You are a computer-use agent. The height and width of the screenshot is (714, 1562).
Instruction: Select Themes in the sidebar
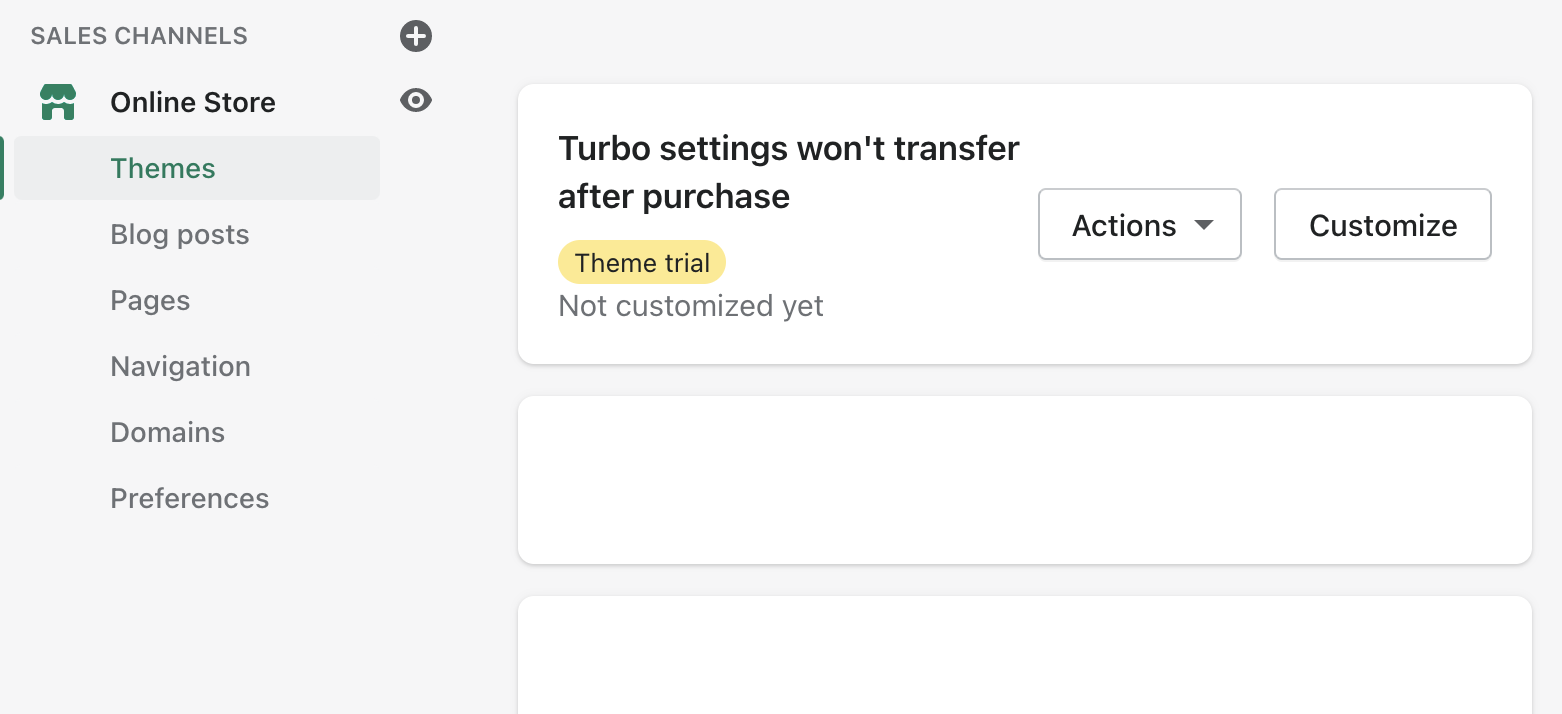point(163,168)
